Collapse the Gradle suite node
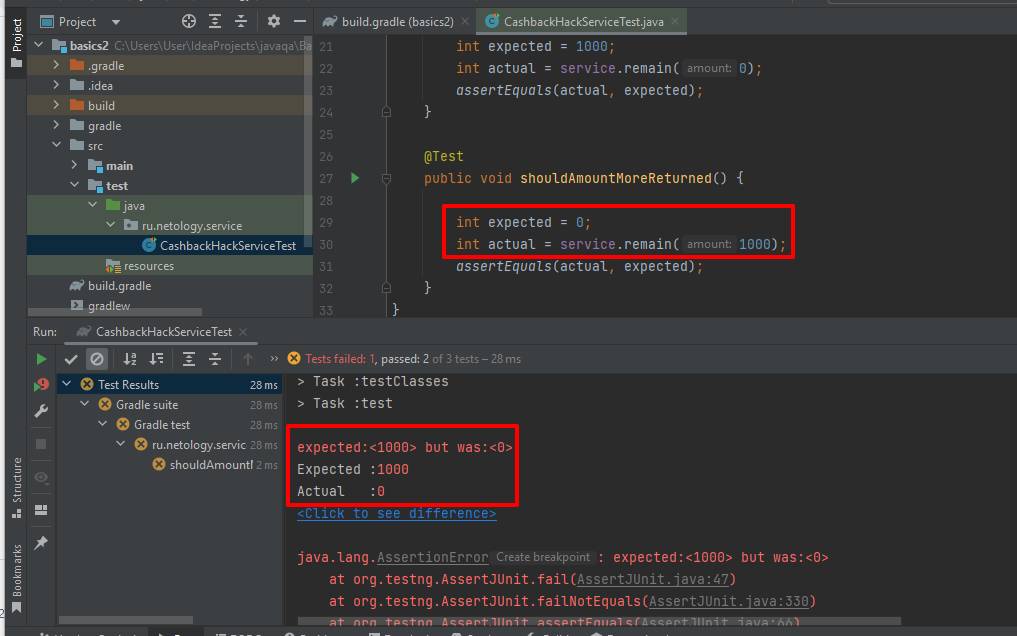 coord(84,403)
